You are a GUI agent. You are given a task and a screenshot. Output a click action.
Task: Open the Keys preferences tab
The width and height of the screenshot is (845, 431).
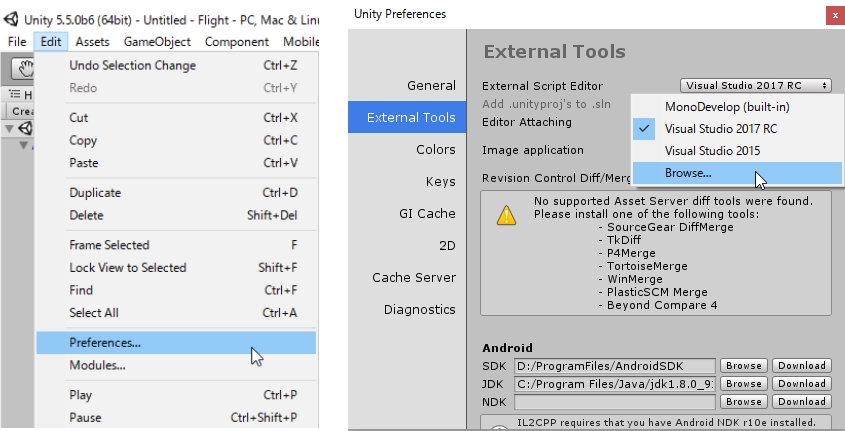tap(407, 182)
